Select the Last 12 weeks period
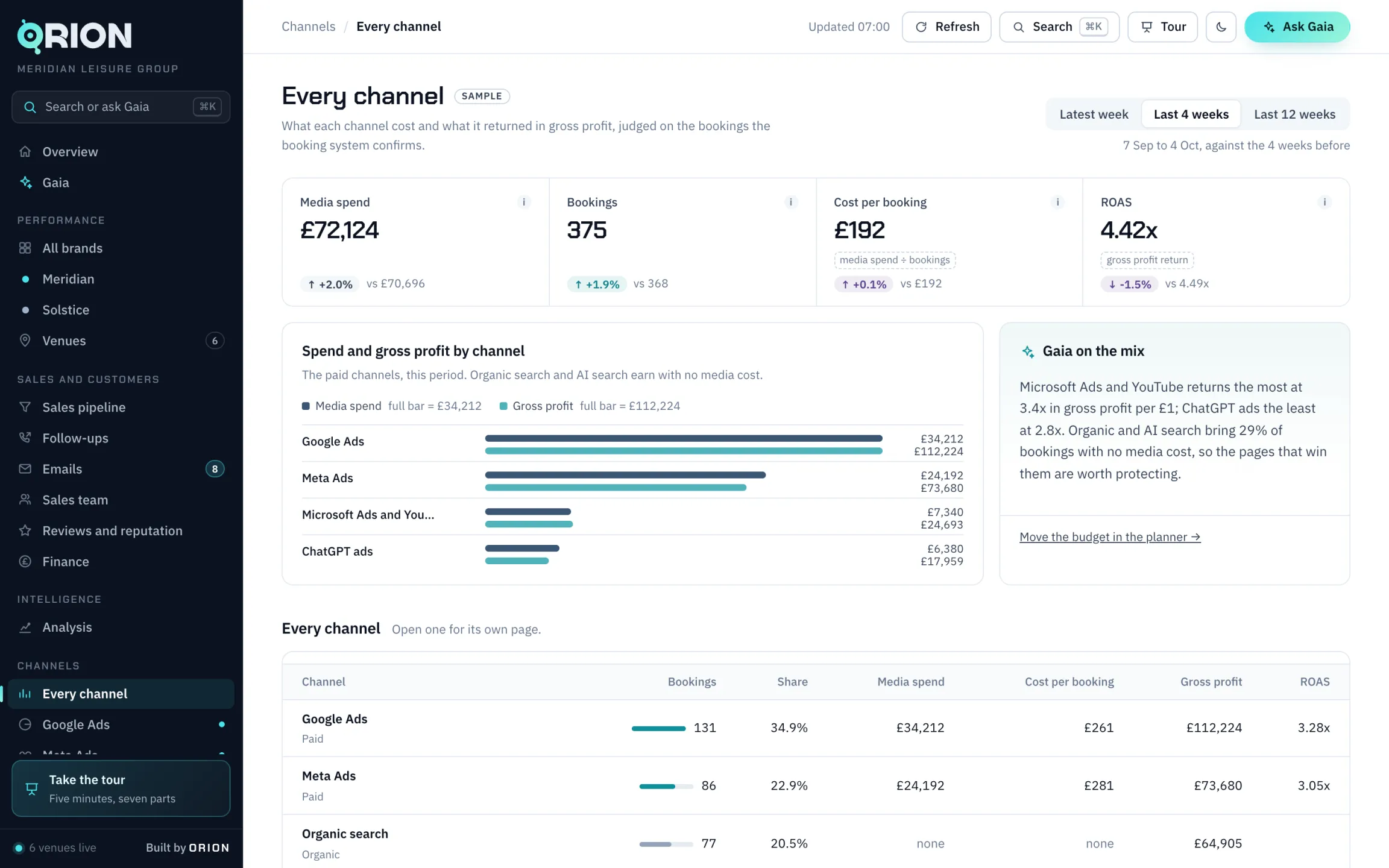The height and width of the screenshot is (868, 1389). (x=1294, y=114)
